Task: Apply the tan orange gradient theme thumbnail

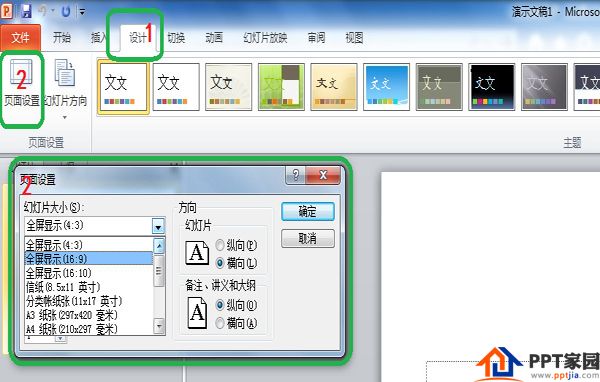Action: coord(334,87)
